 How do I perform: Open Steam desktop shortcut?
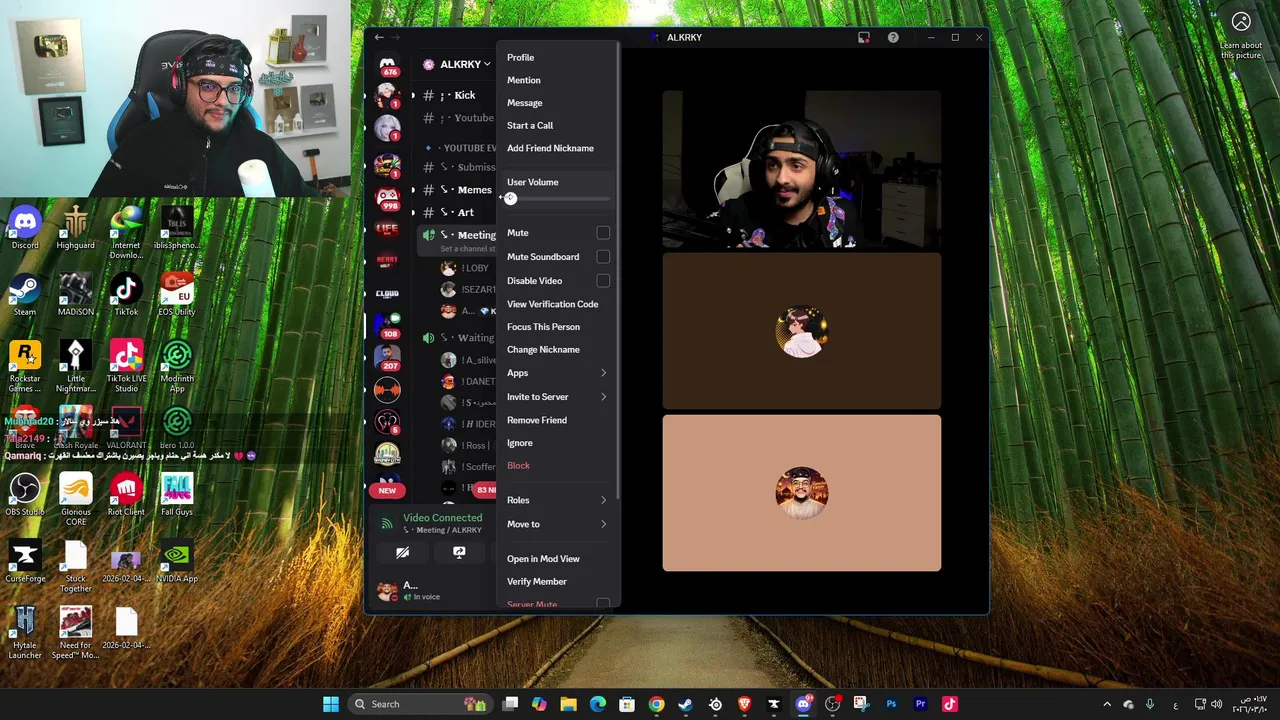[25, 296]
